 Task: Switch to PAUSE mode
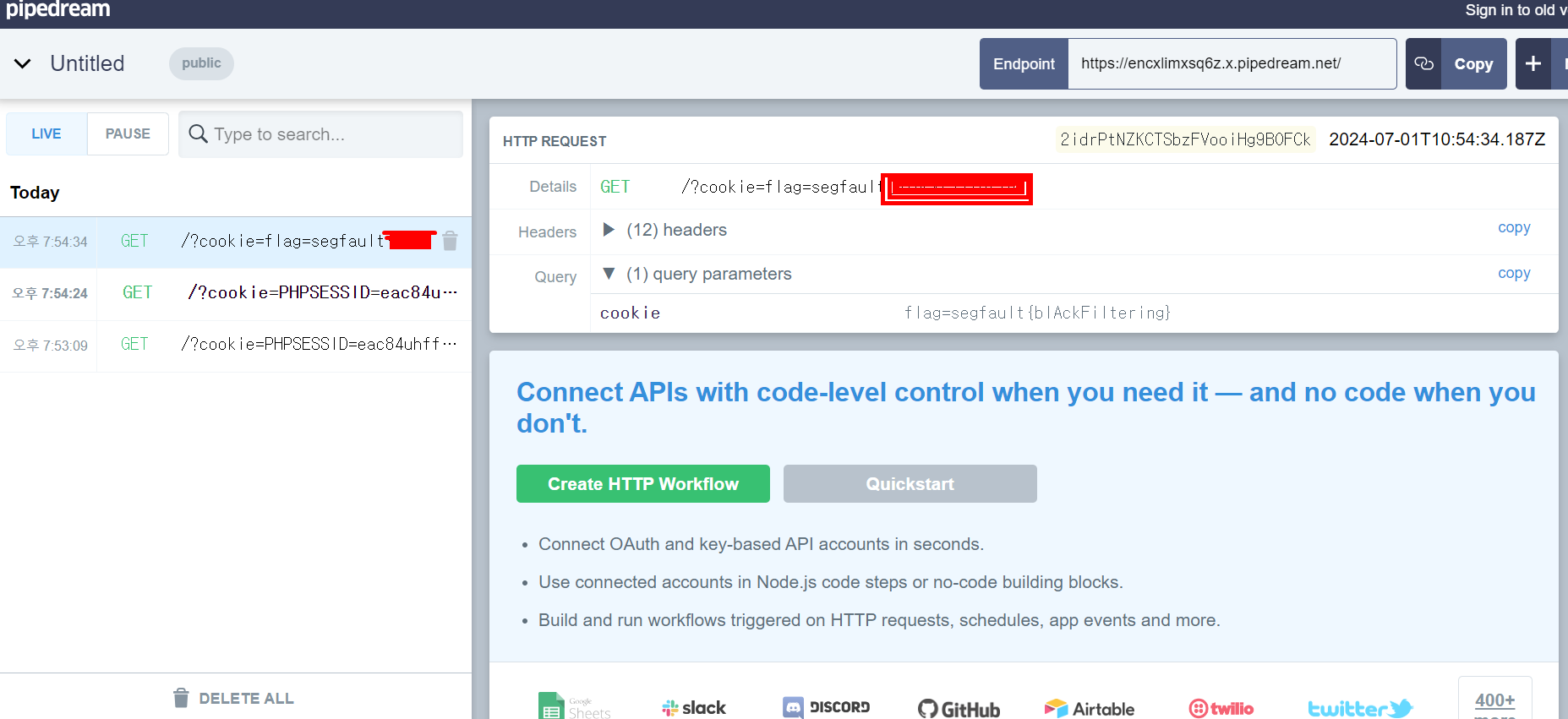128,133
